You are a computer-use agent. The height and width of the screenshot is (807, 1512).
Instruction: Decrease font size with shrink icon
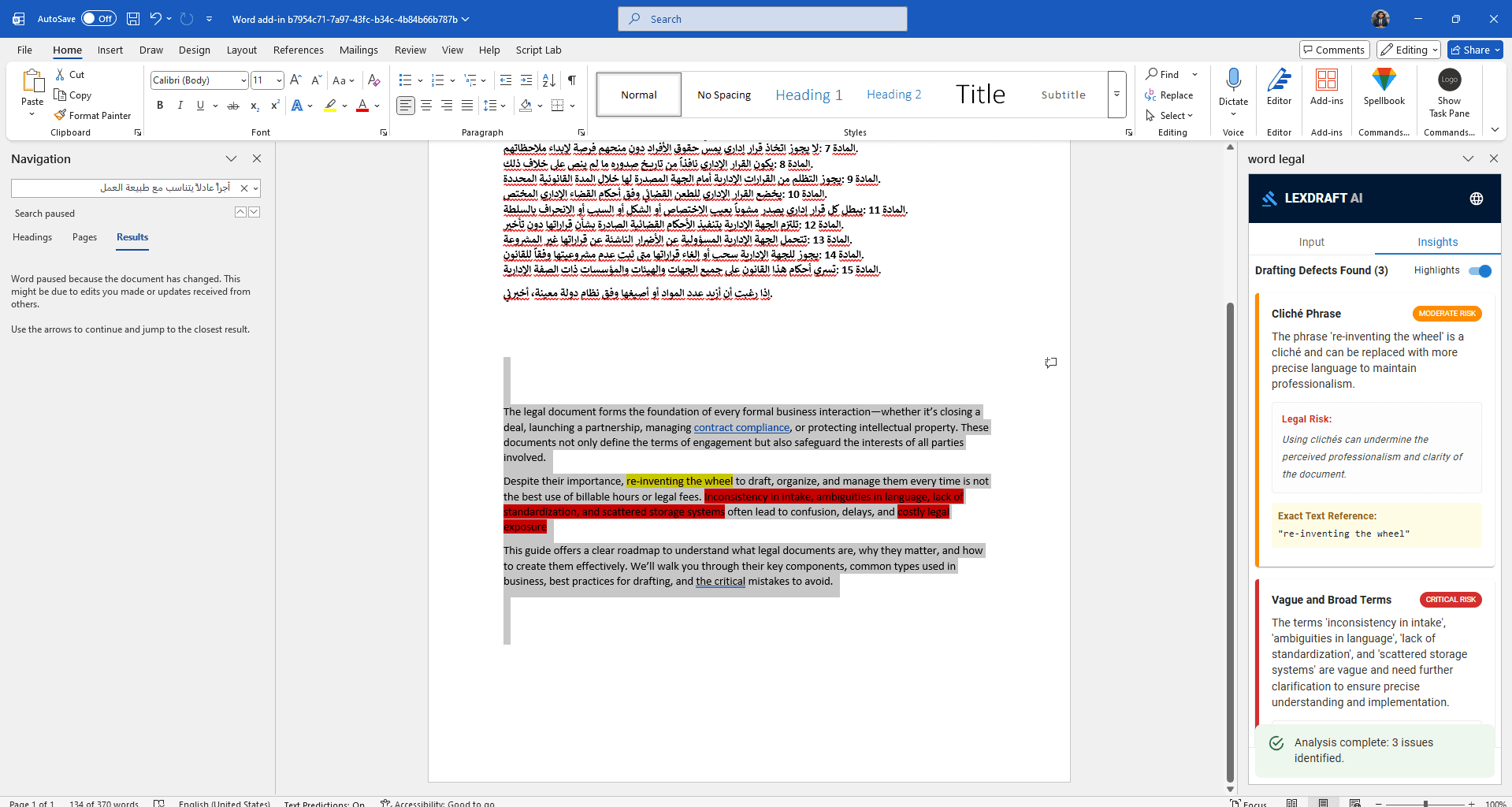pos(316,80)
